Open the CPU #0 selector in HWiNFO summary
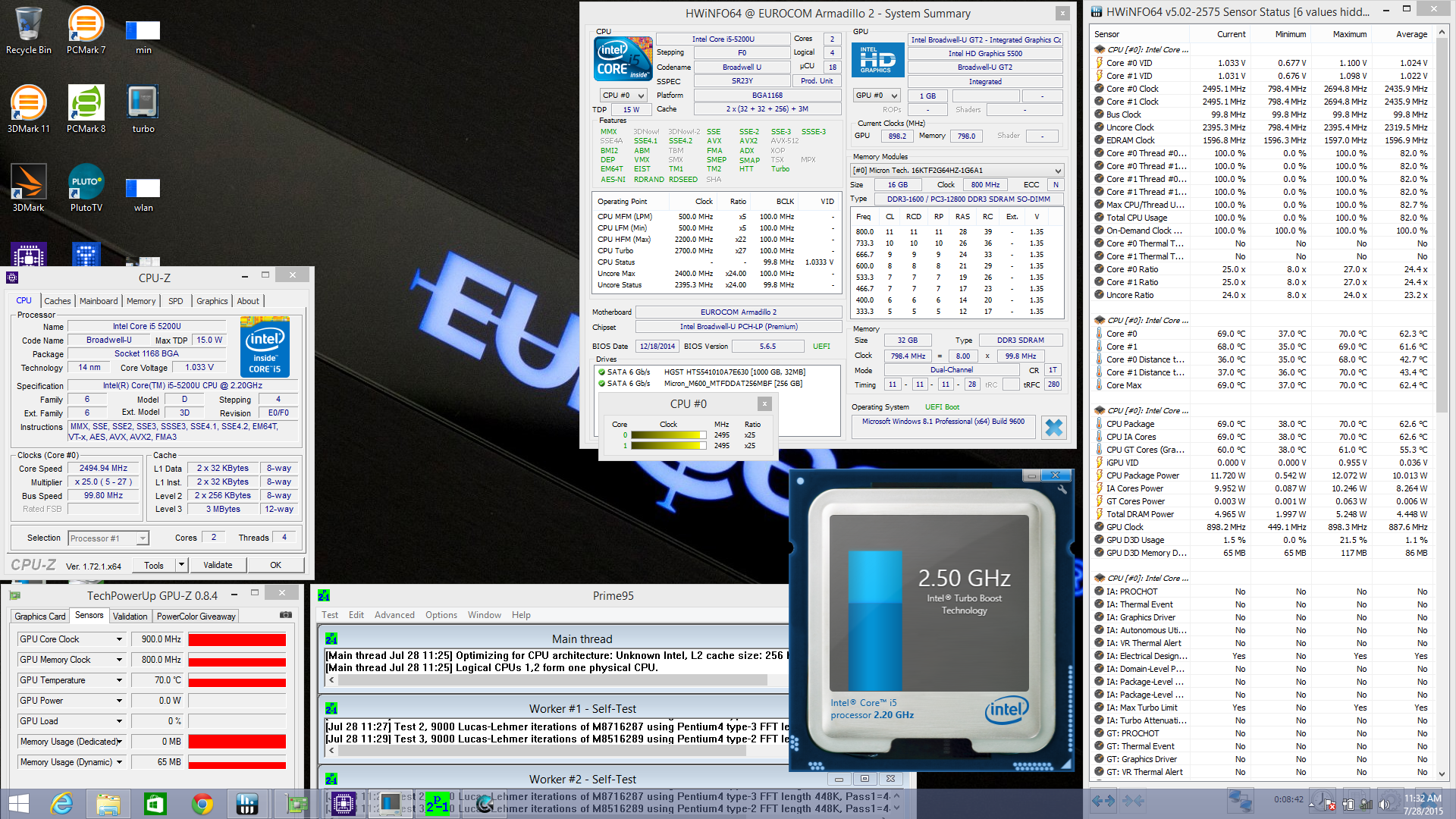This screenshot has width=1456, height=819. pos(623,96)
